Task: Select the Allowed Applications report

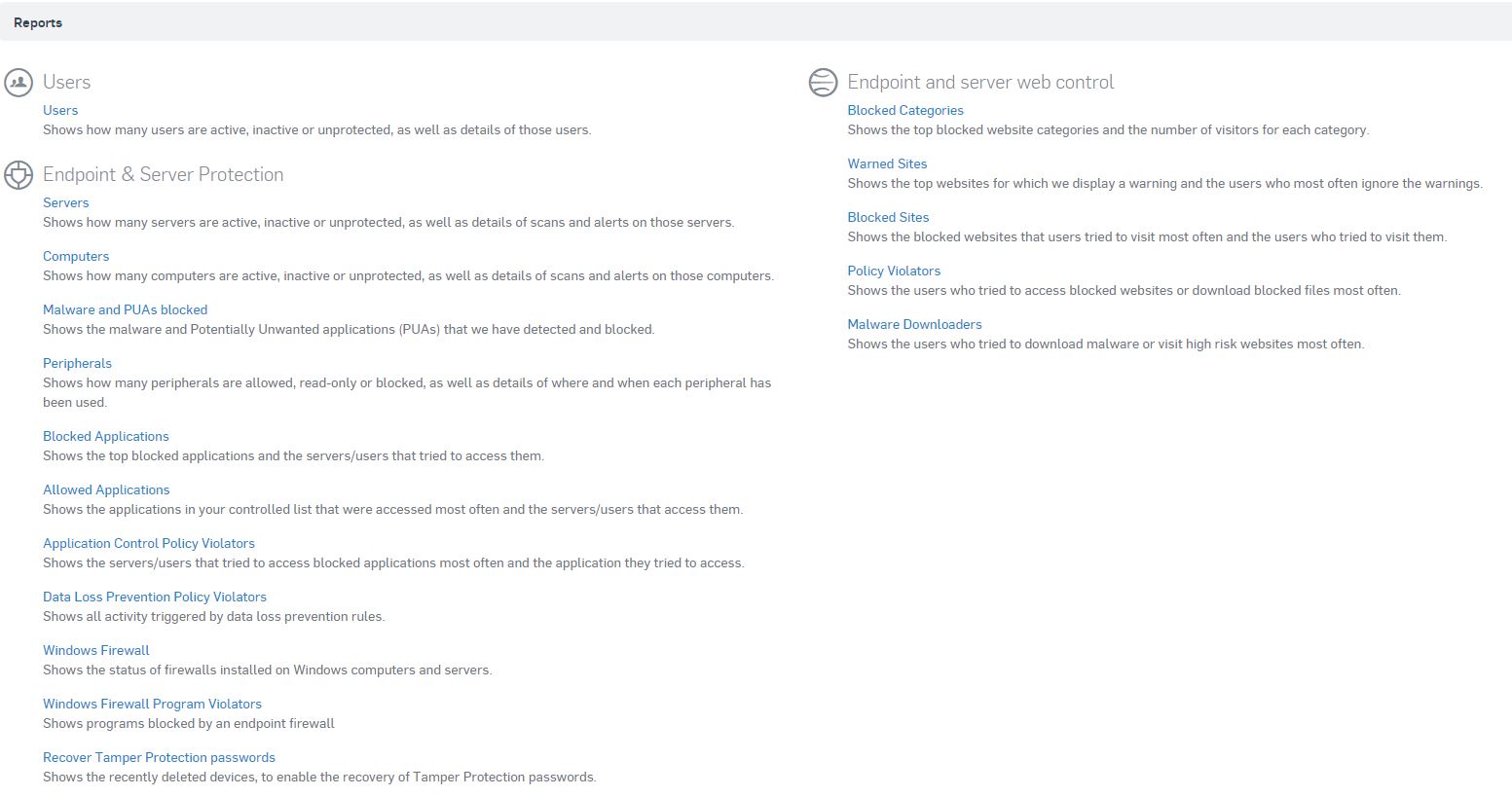Action: (106, 489)
